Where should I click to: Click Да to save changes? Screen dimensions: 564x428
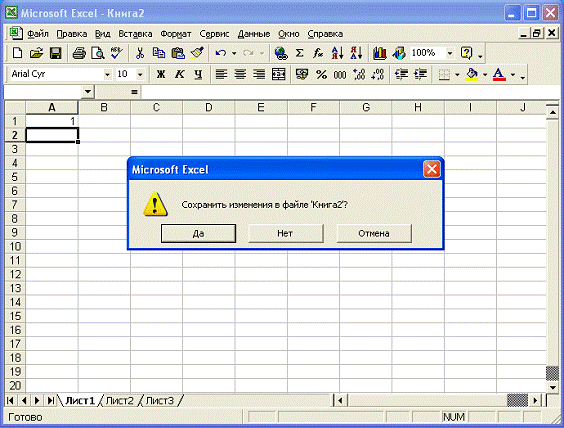point(198,233)
